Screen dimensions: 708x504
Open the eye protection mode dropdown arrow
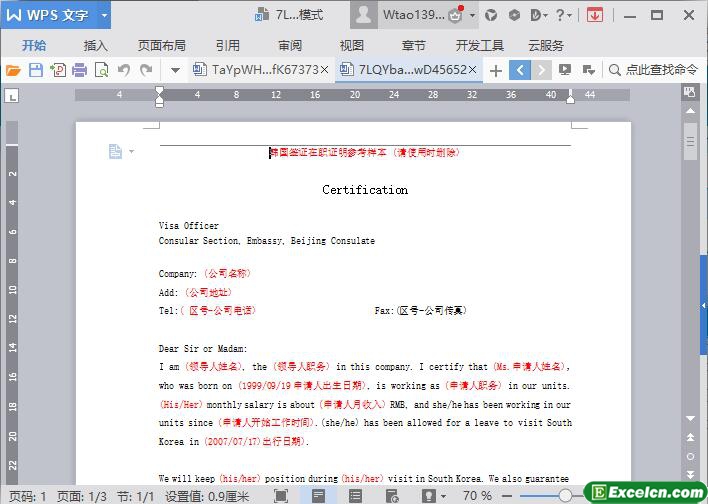[x=443, y=496]
